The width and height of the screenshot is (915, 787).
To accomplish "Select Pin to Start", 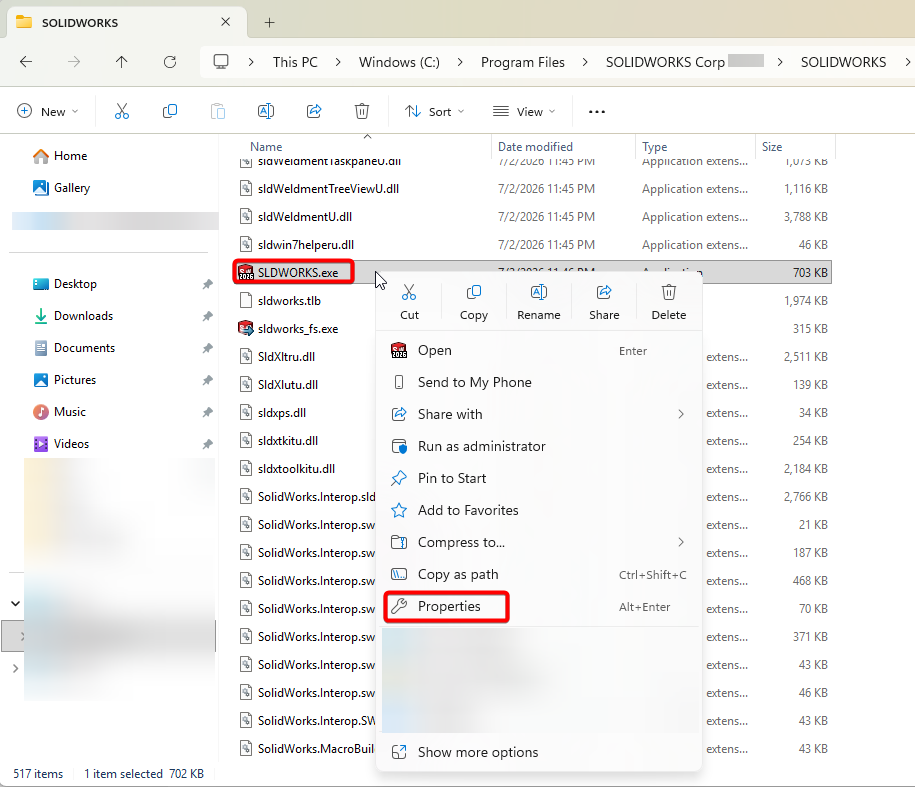I will pyautogui.click(x=539, y=478).
